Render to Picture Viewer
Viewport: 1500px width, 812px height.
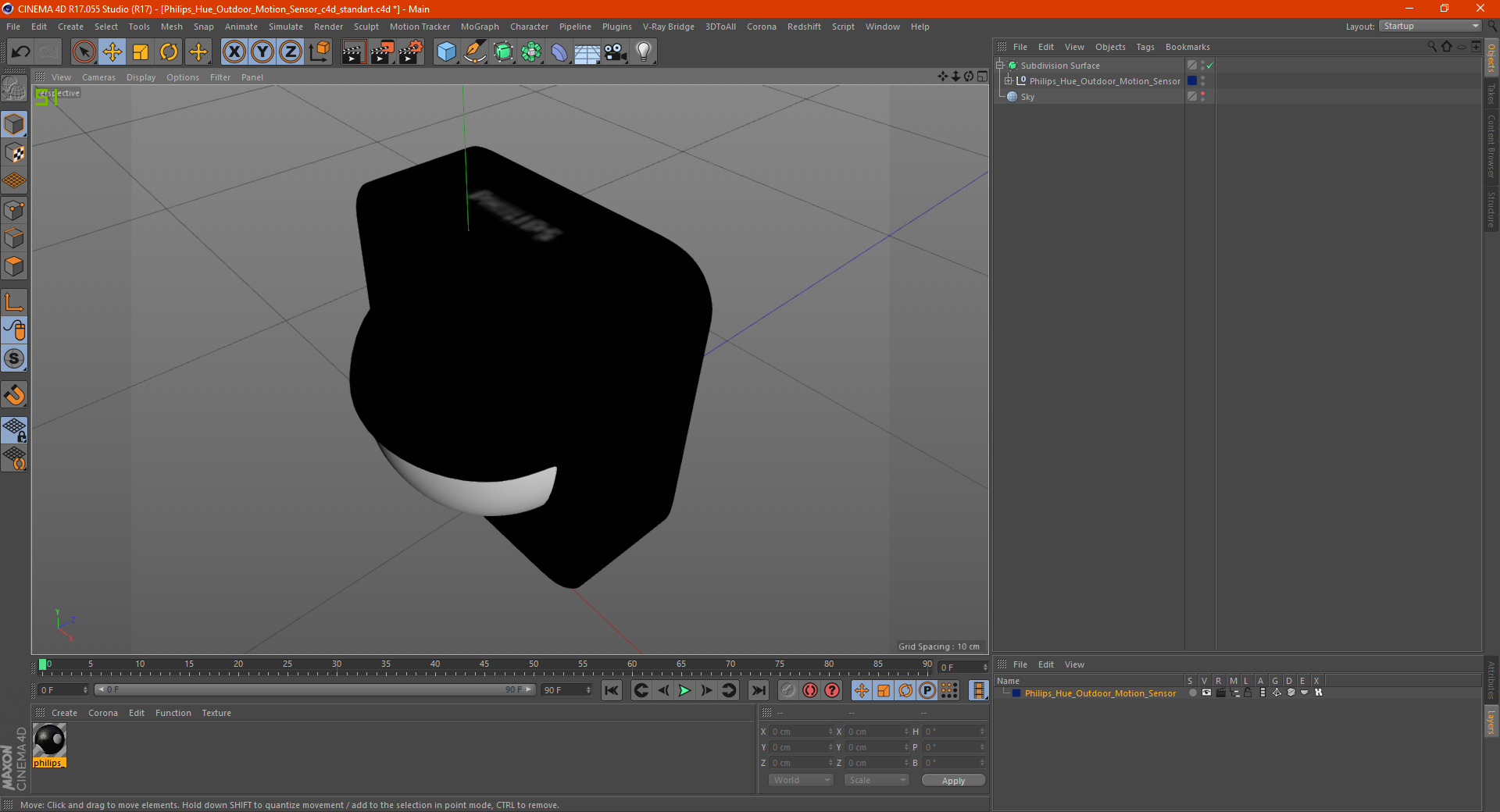click(382, 52)
